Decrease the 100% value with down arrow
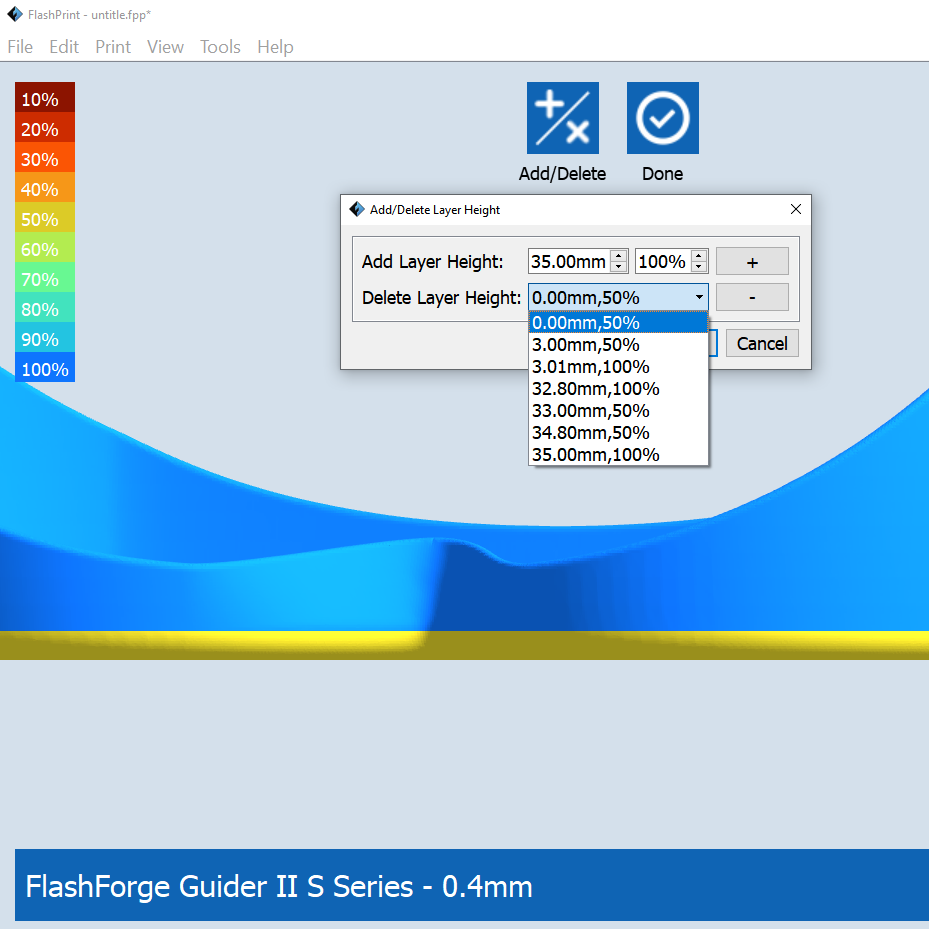This screenshot has height=929, width=929. [699, 267]
